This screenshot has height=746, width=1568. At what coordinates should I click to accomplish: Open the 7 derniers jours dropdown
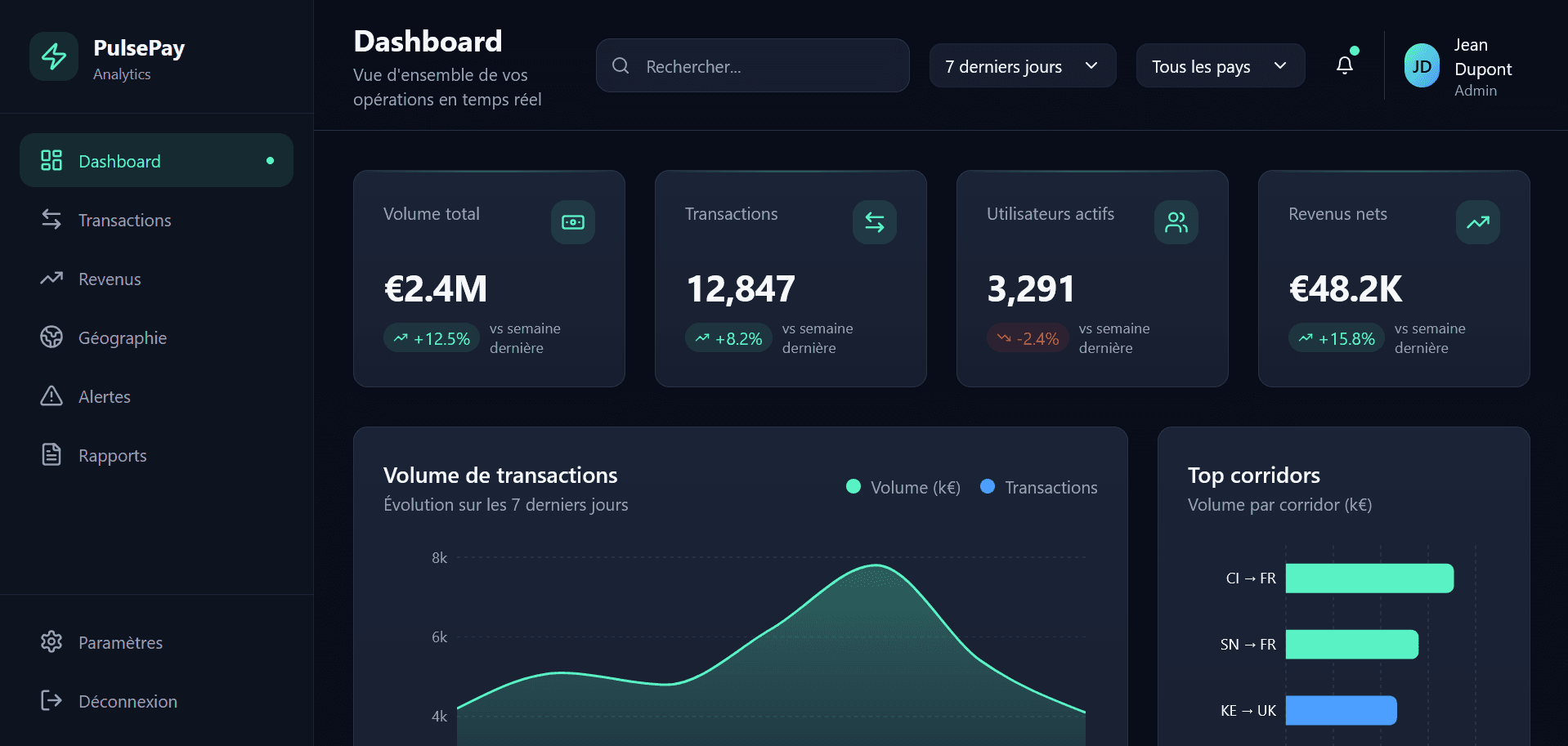(1023, 65)
